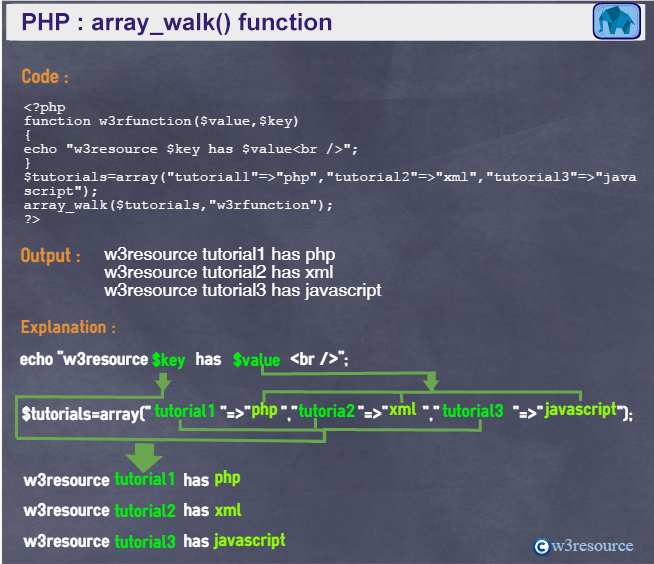This screenshot has width=654, height=564.
Task: Click green "xml" in the bottom result lines
Action: tap(228, 510)
